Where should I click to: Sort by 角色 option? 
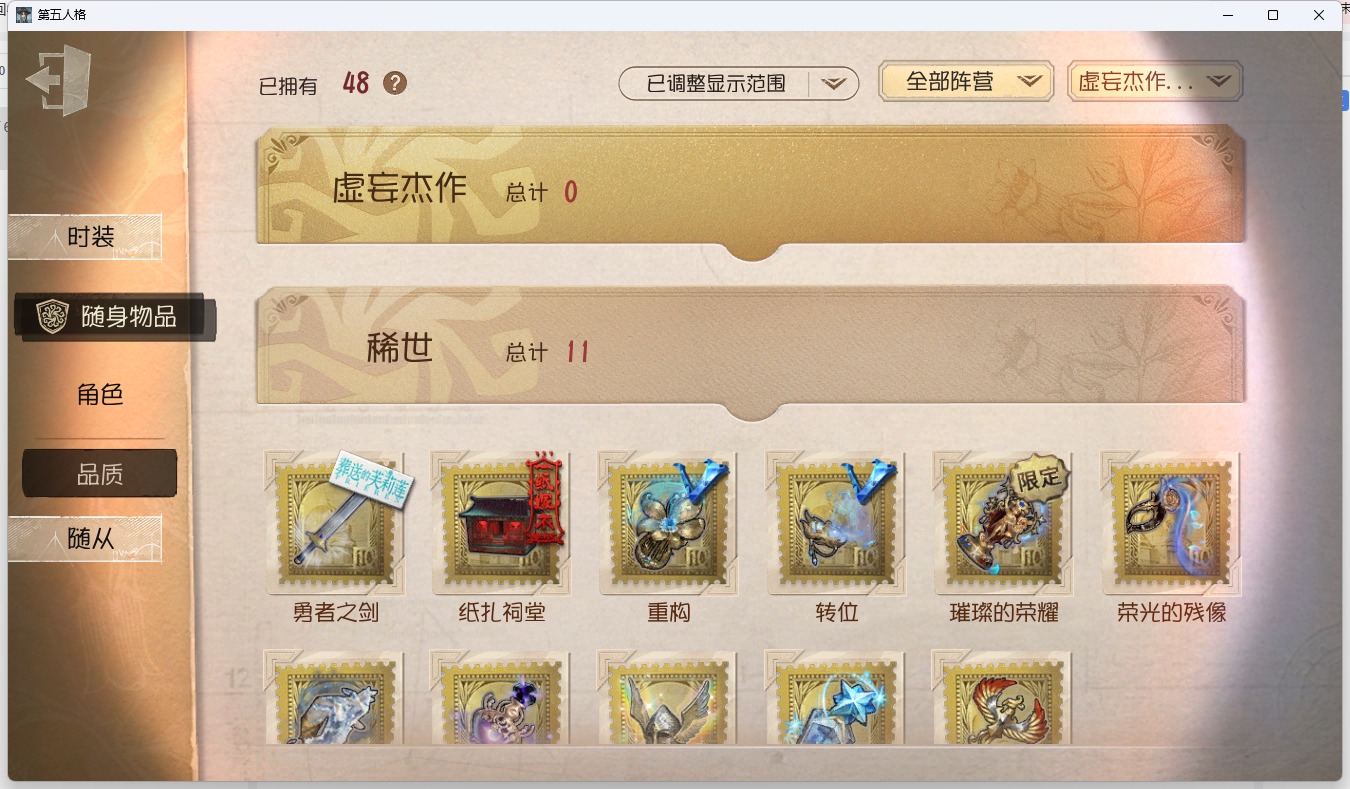[100, 394]
